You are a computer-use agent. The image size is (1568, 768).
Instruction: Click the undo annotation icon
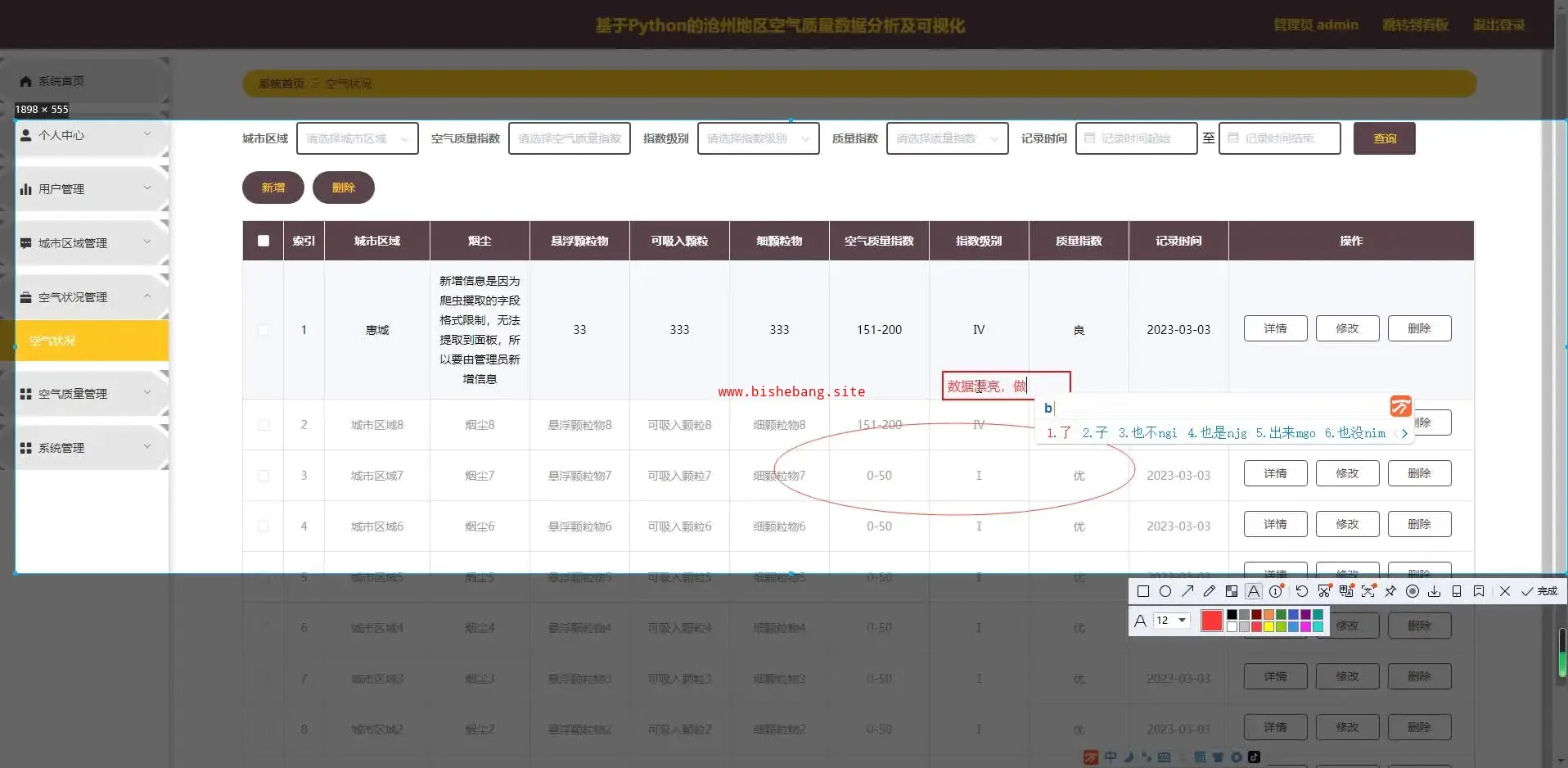coord(1302,591)
